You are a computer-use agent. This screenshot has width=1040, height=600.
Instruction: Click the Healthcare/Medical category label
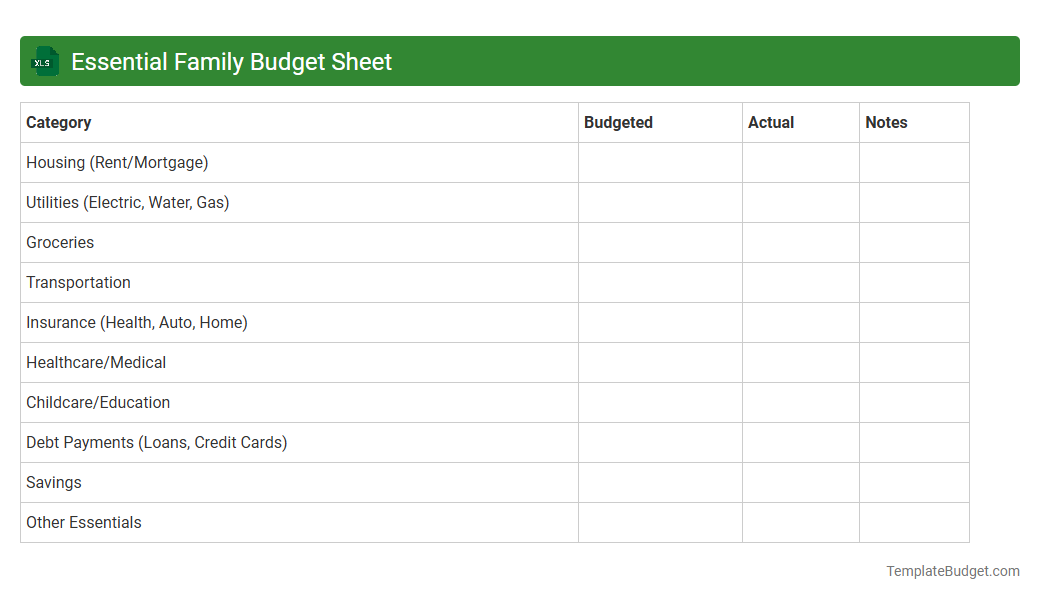pyautogui.click(x=96, y=362)
